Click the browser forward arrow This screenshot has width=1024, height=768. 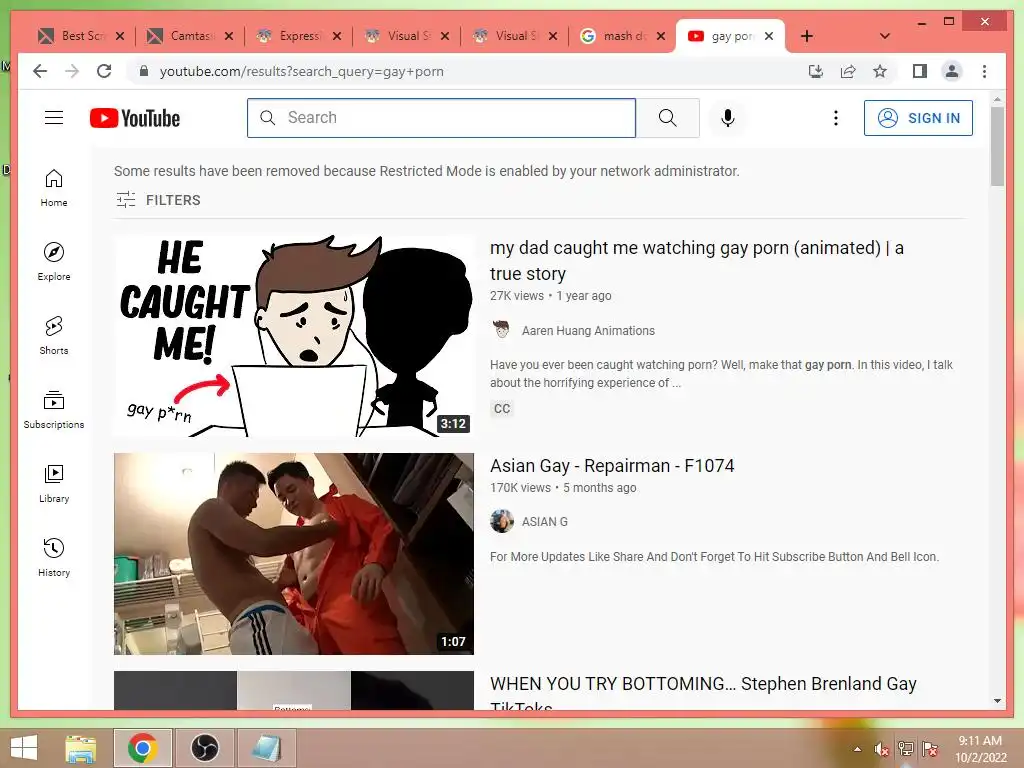coord(72,71)
